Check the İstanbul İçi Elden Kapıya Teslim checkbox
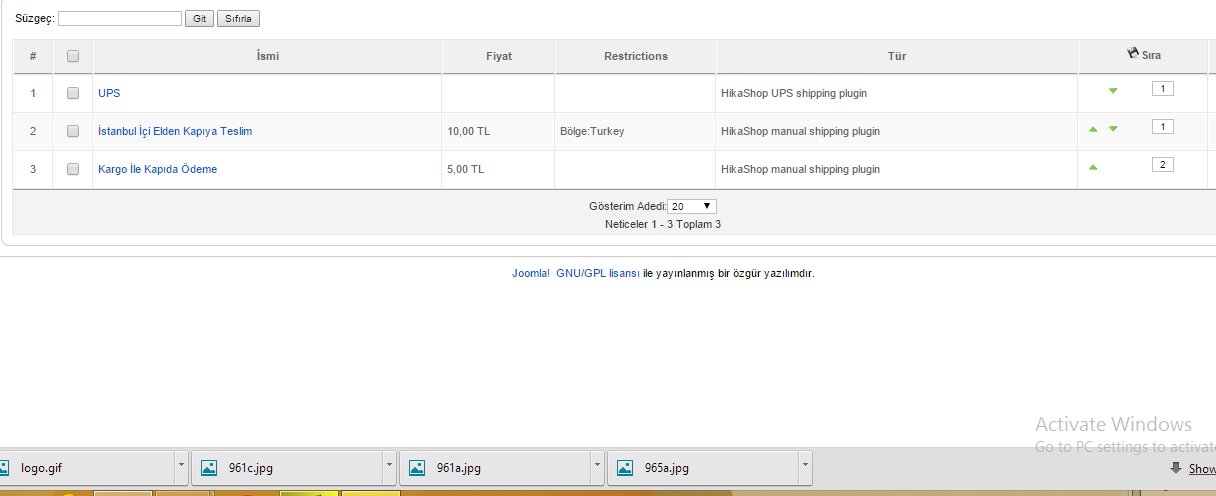 point(73,131)
